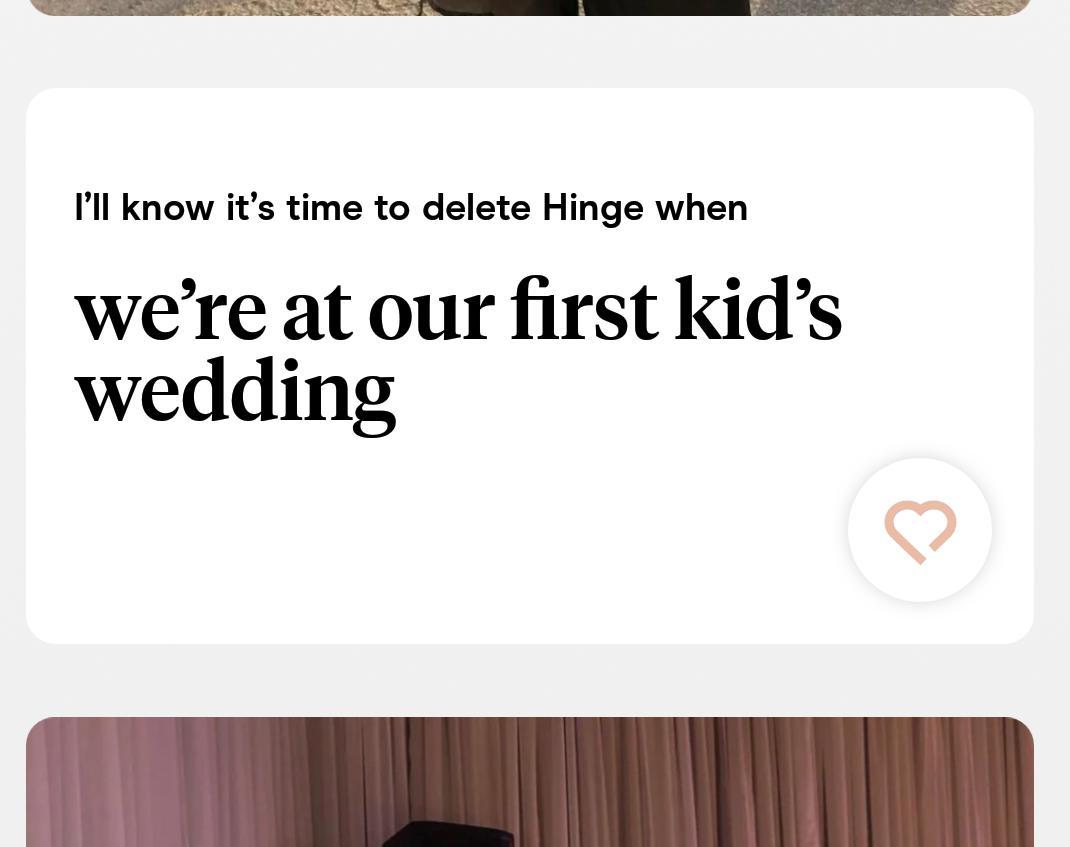
Task: Click the word "we're" starting the answer
Action: [x=170, y=311]
